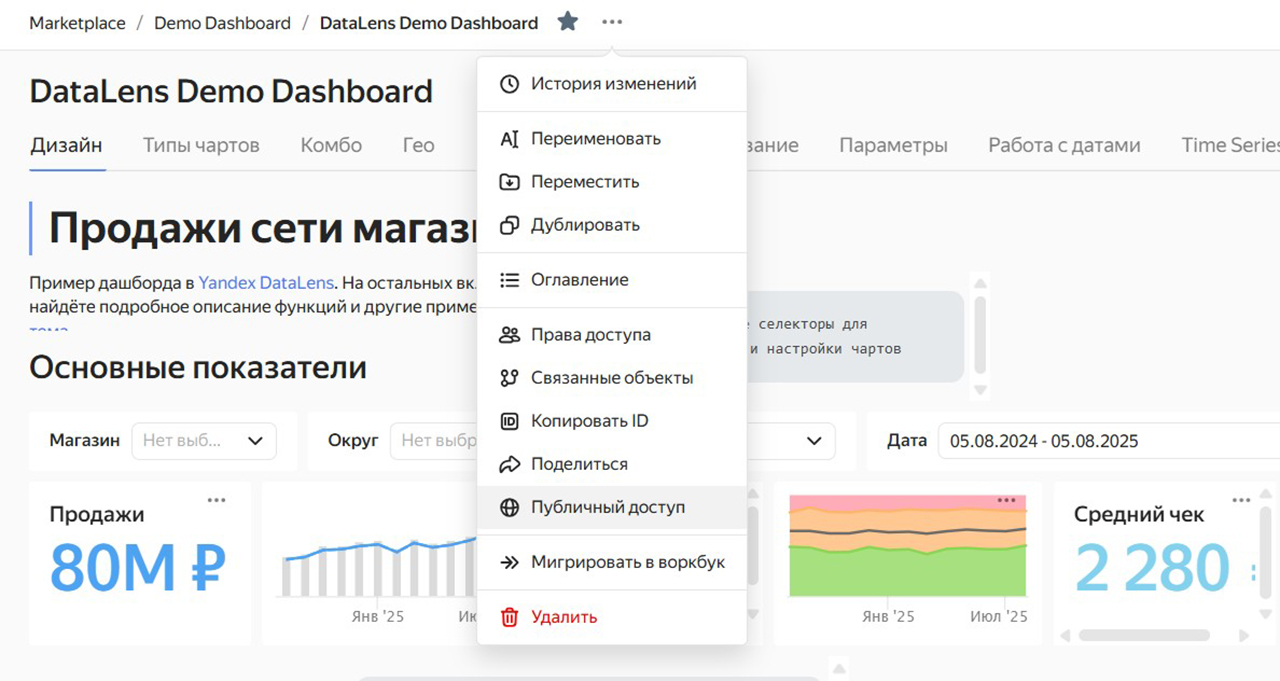Click the favorite star icon
Screen dimensions: 1280x681
(x=568, y=22)
